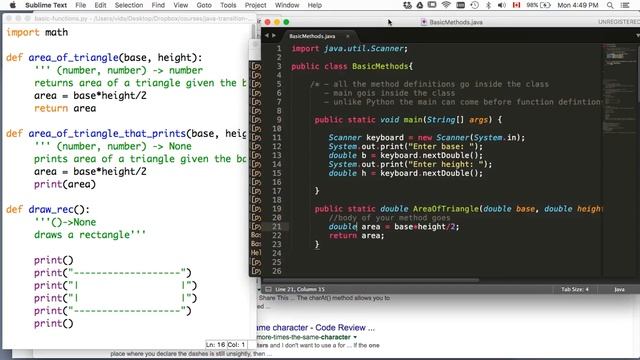Click the Line 21, Column status text
This screenshot has height=360, width=640.
point(300,289)
